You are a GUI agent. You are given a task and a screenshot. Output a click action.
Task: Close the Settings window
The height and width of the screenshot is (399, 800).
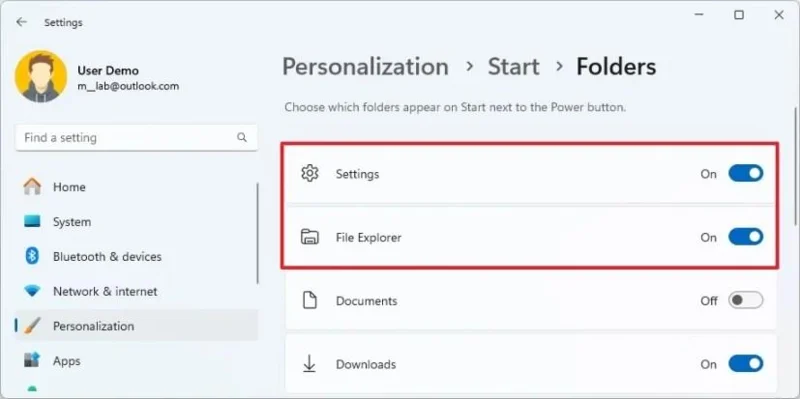pyautogui.click(x=779, y=15)
